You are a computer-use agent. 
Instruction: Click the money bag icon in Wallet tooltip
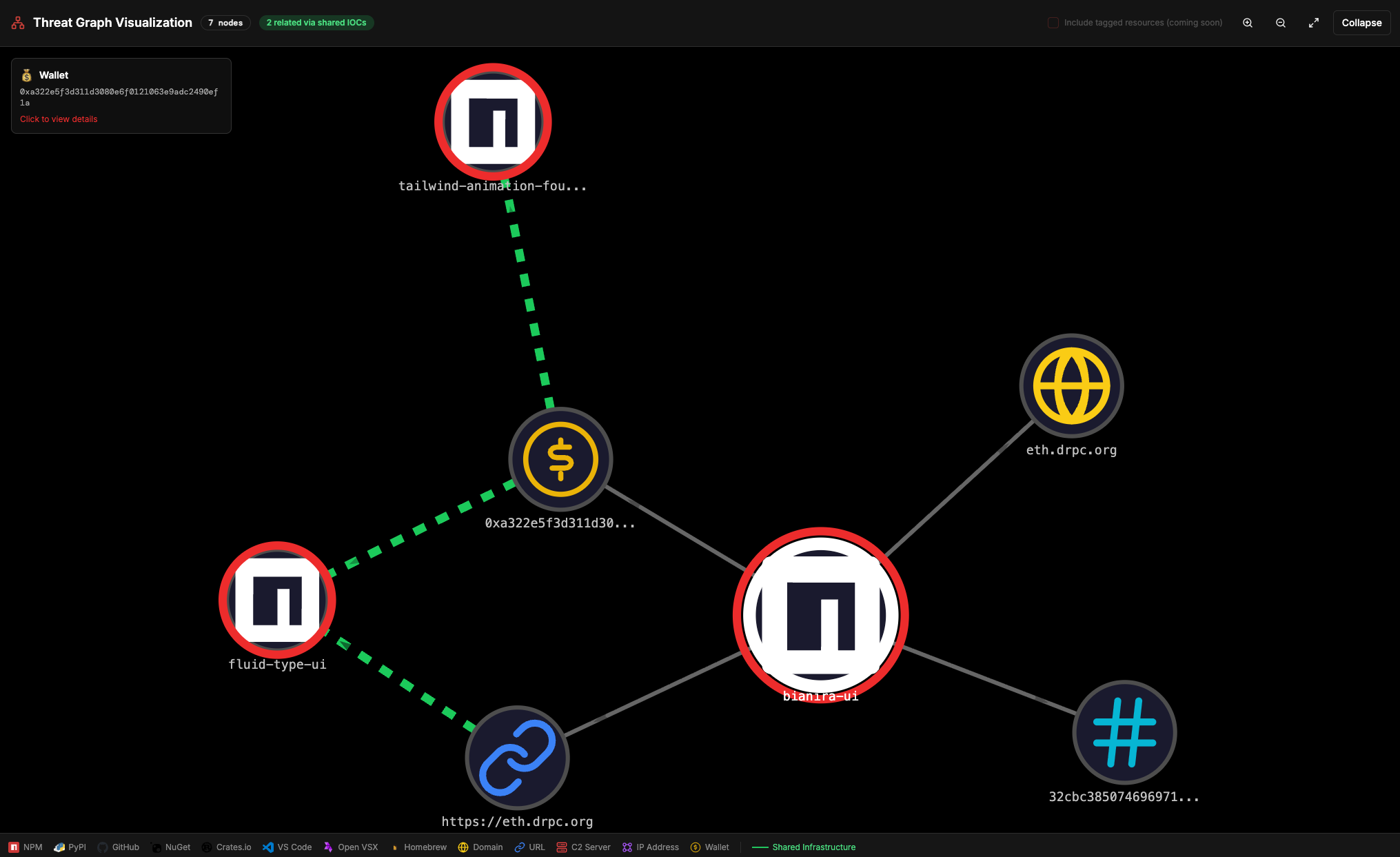(26, 75)
